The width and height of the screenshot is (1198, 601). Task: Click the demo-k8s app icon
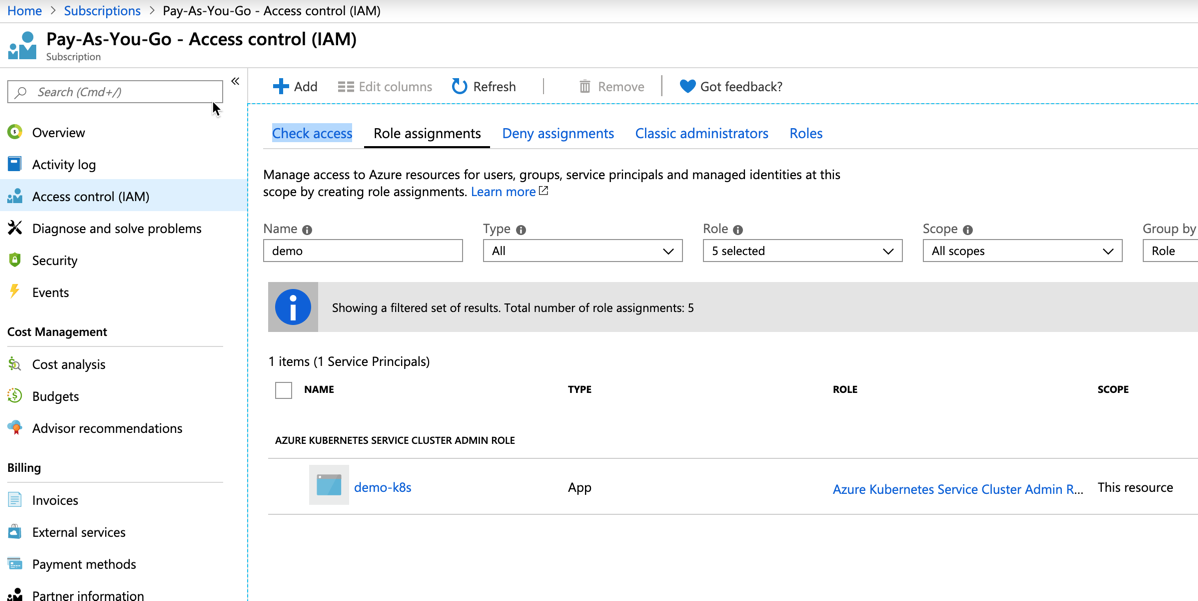(328, 486)
